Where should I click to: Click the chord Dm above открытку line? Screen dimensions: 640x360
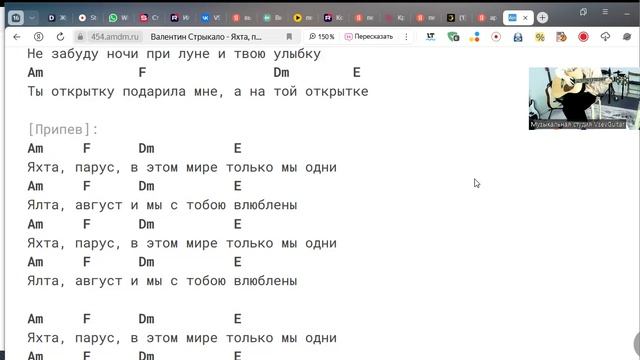click(281, 73)
